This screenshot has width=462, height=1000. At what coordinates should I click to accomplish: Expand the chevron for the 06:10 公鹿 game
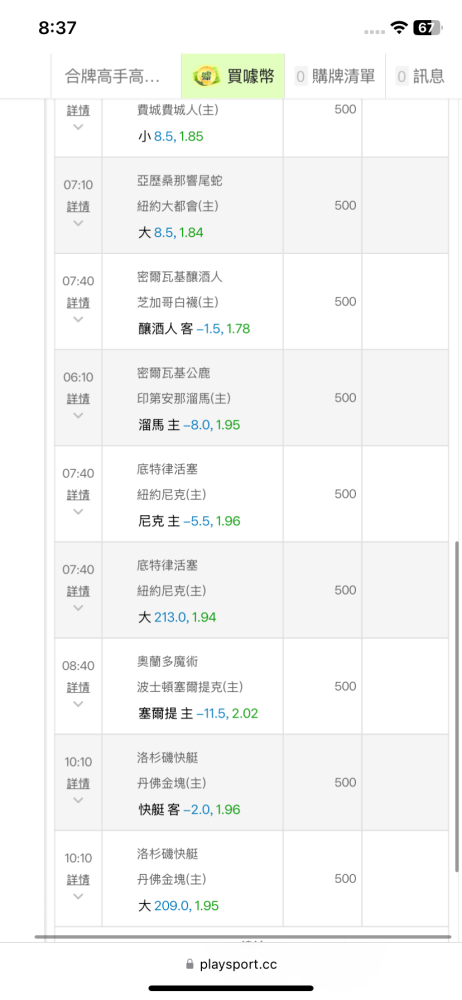[78, 415]
